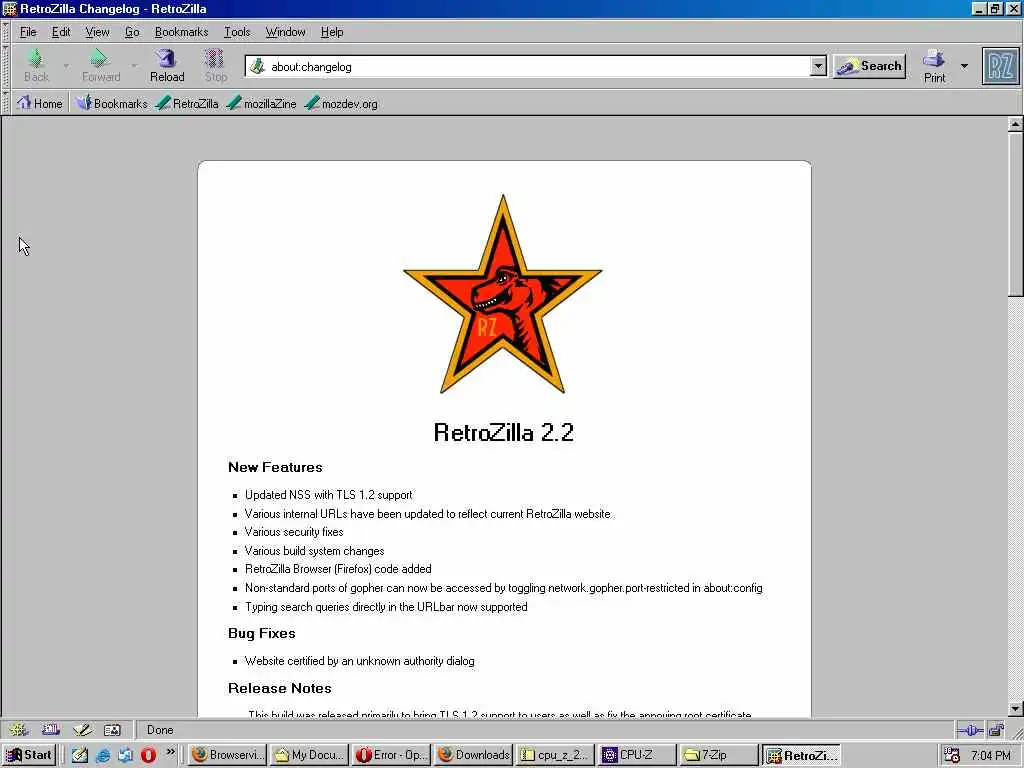
Task: Switch to Error - Op... taskbar window
Action: coord(392,755)
